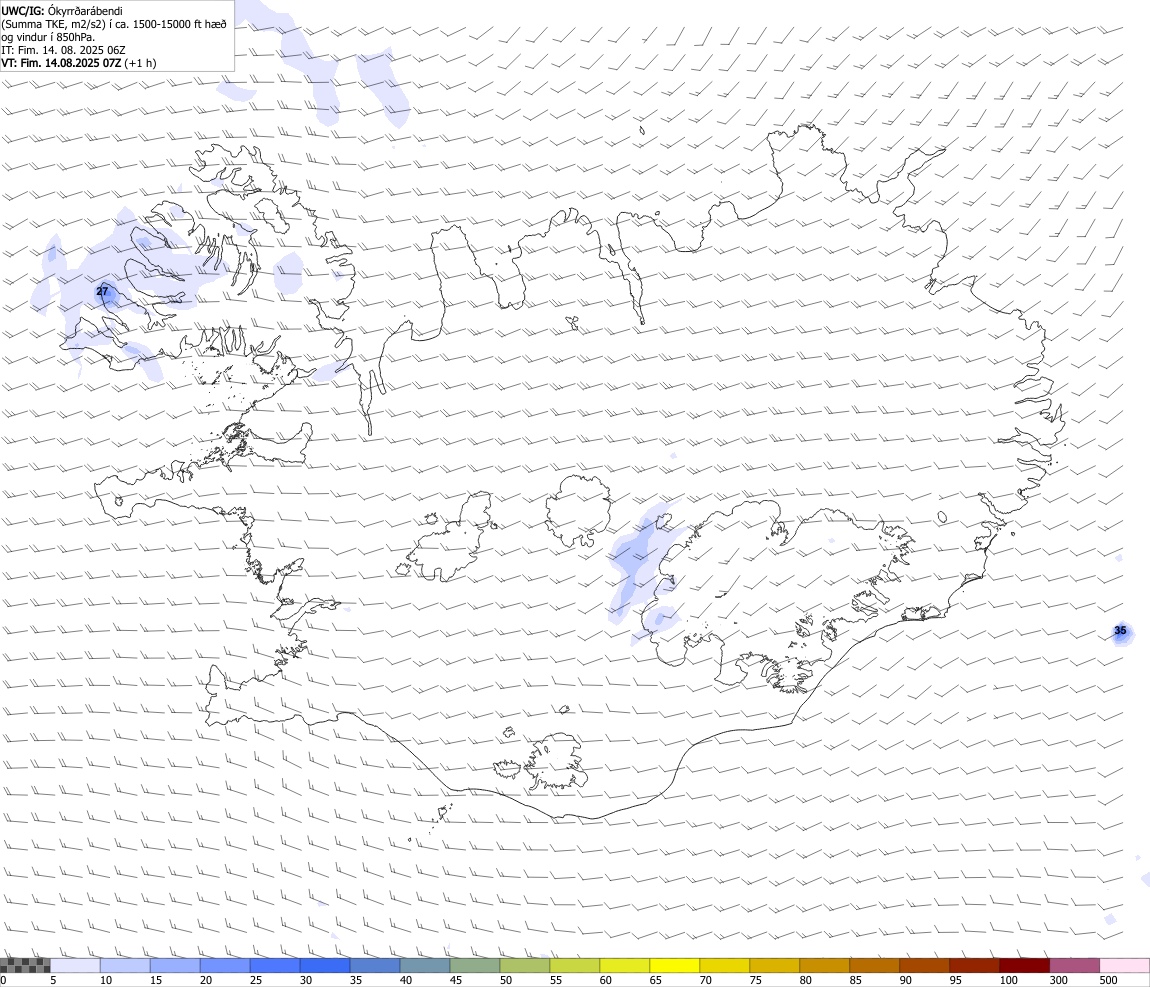Pick the 25–30 blue legend swatch
The image size is (1150, 987).
(x=274, y=965)
